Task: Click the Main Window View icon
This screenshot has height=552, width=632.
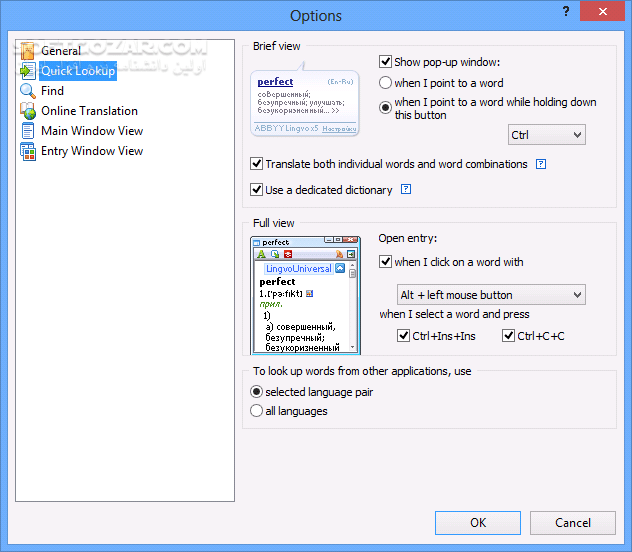Action: 27,131
